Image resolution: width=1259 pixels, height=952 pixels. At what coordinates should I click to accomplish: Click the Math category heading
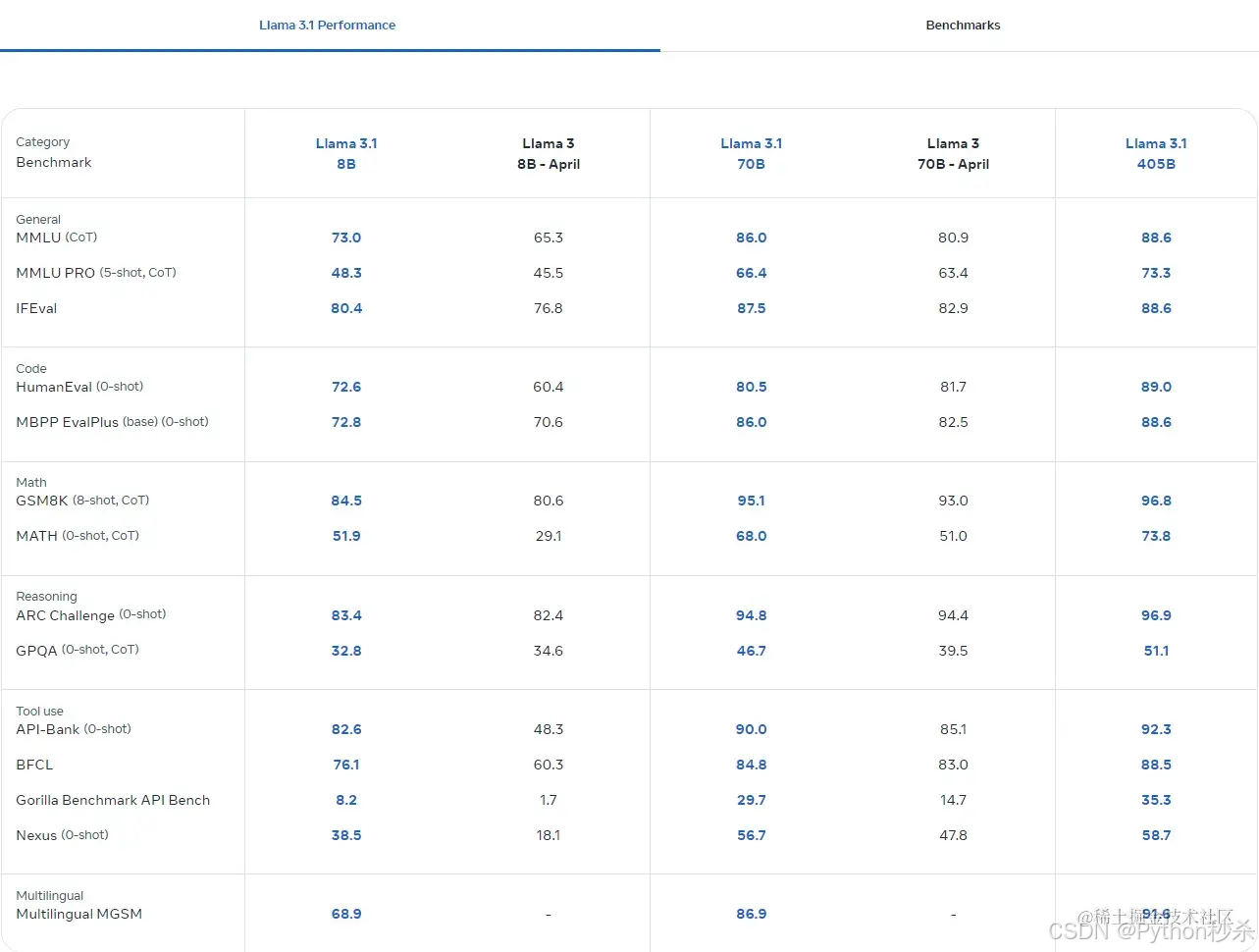(31, 483)
